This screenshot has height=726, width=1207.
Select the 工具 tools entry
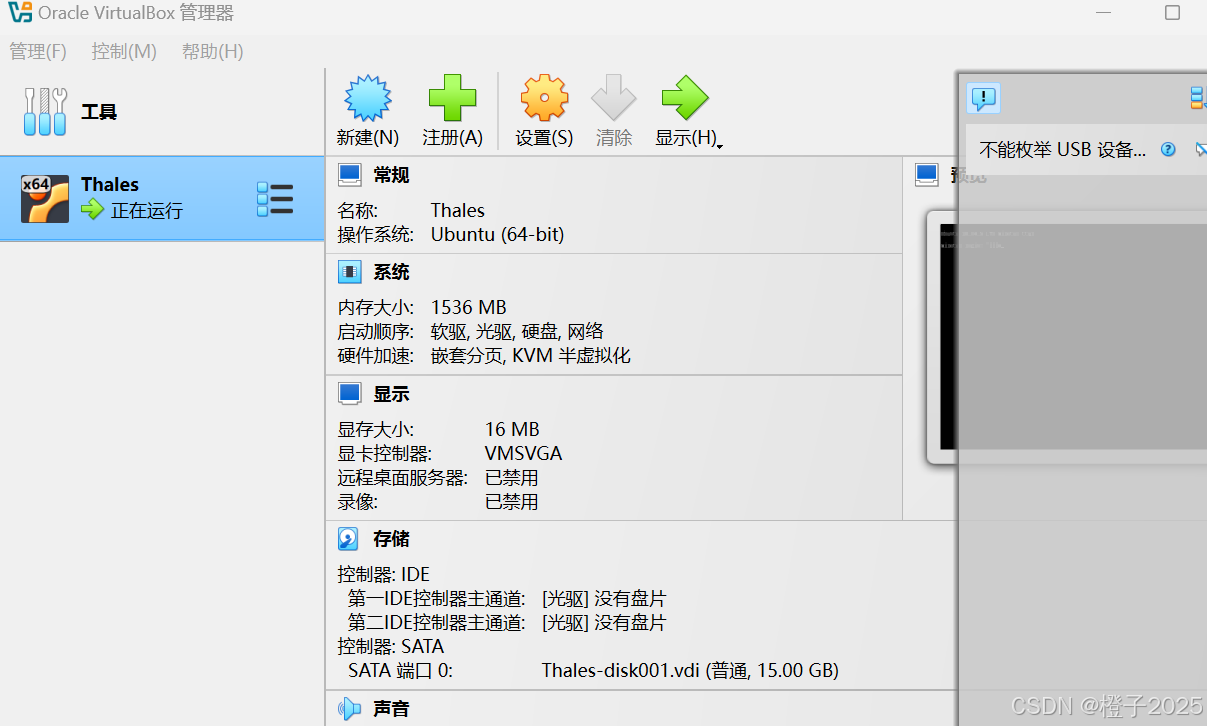point(162,111)
